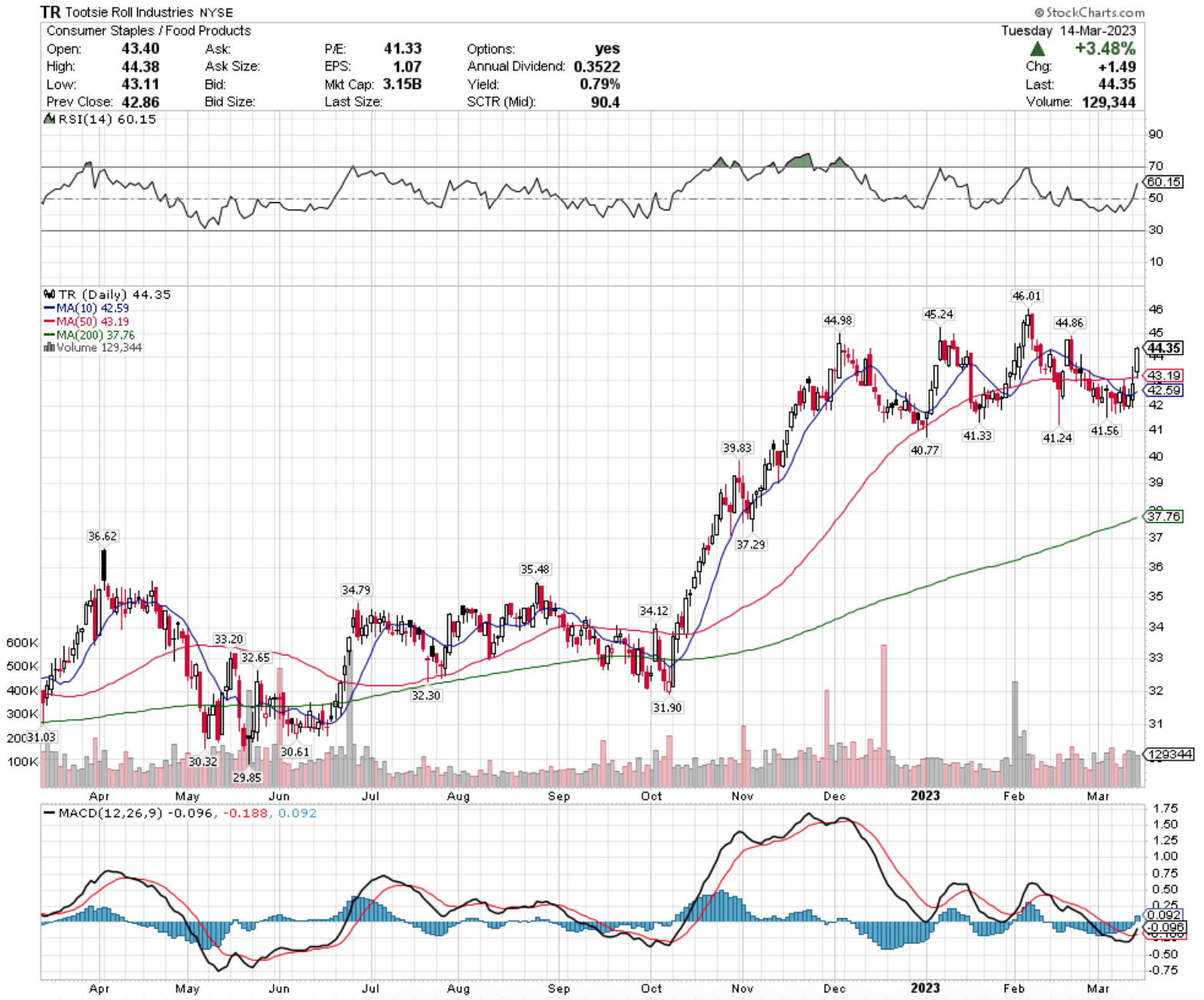Click the Low value 43.11
This screenshot has width=1204, height=1000.
coord(140,84)
